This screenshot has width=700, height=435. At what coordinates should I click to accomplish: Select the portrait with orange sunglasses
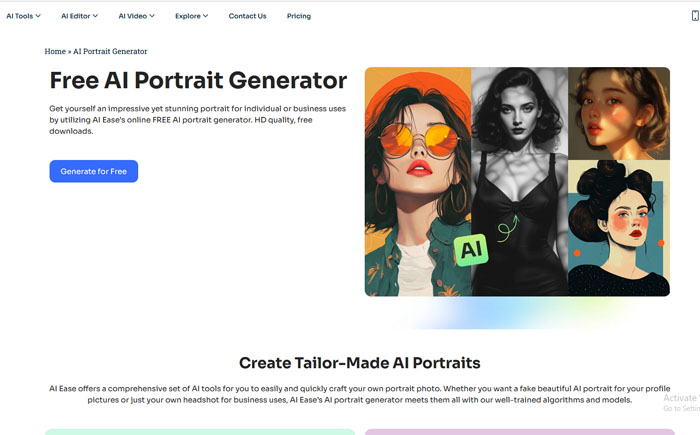click(x=418, y=181)
